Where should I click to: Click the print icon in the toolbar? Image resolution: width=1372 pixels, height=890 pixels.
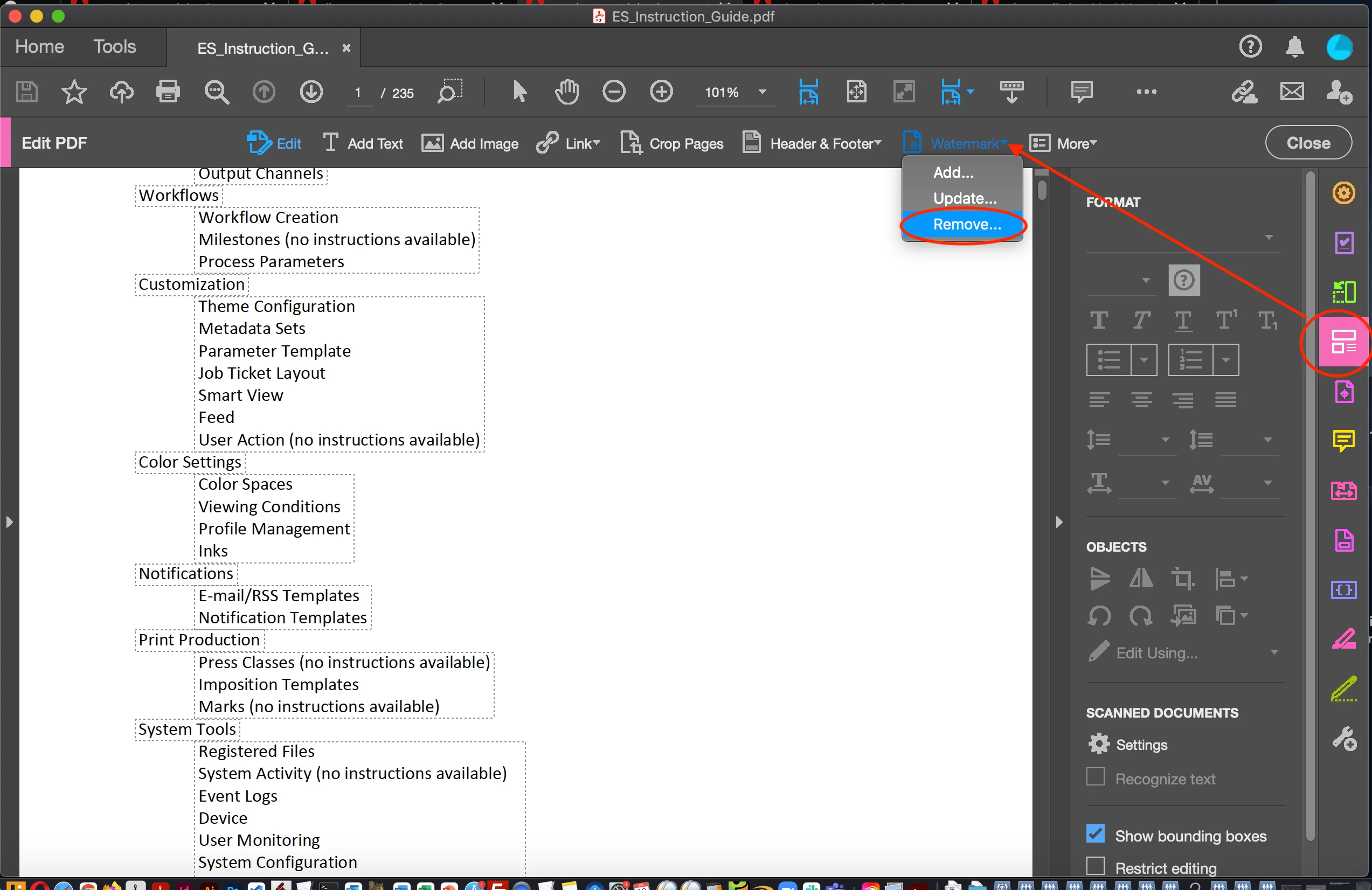point(168,92)
